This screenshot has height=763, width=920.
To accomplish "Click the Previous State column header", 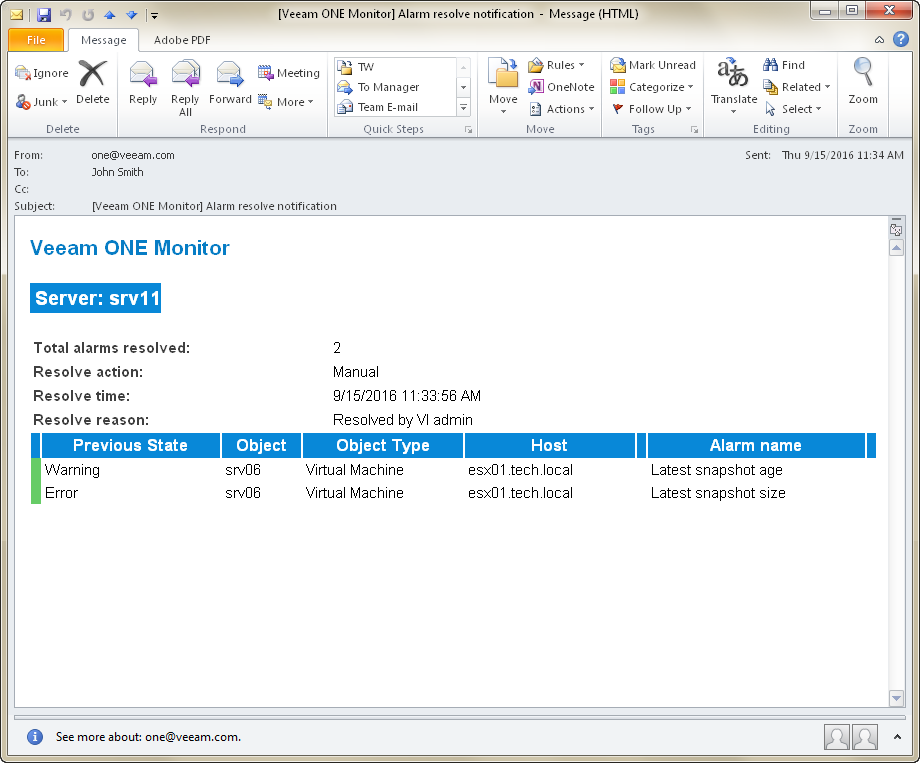I will tap(130, 445).
